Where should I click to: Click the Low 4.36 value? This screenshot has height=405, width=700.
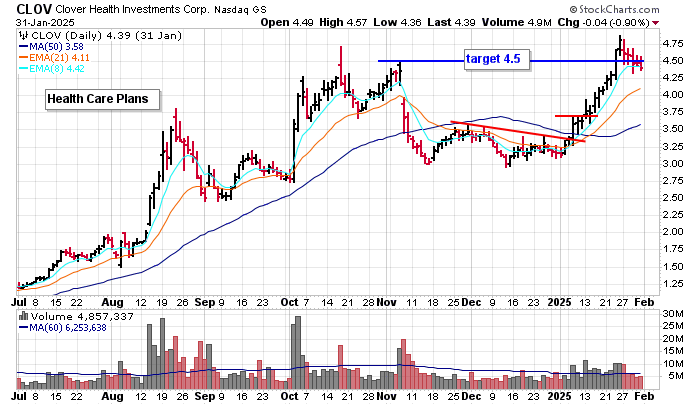pyautogui.click(x=397, y=22)
